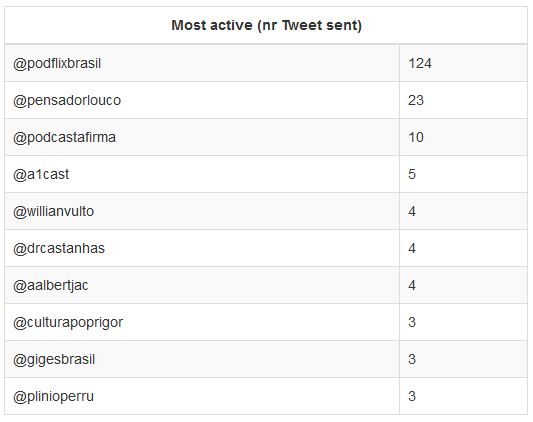Screen dimensions: 533x422
Task: Click the @podflixbrasil username
Action: point(57,64)
